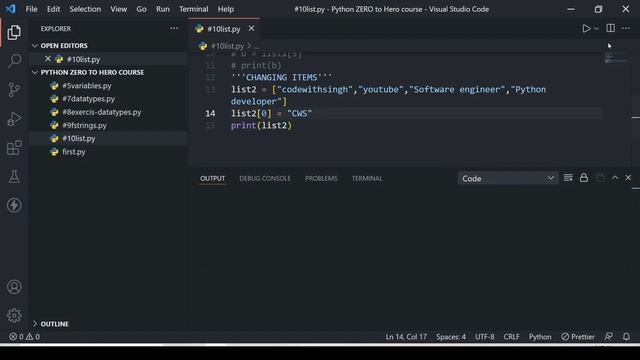Open first.py in the file tree
Viewport: 640px width, 360px height.
pos(73,152)
